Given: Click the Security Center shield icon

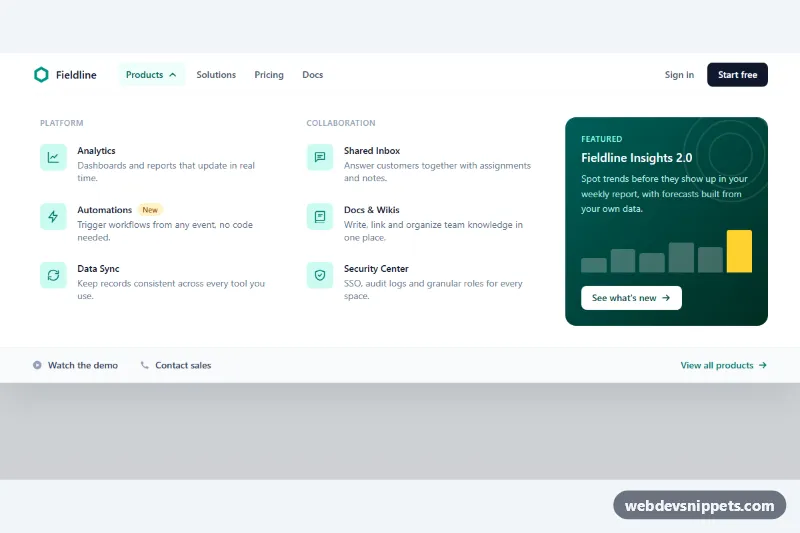Looking at the screenshot, I should coord(320,275).
